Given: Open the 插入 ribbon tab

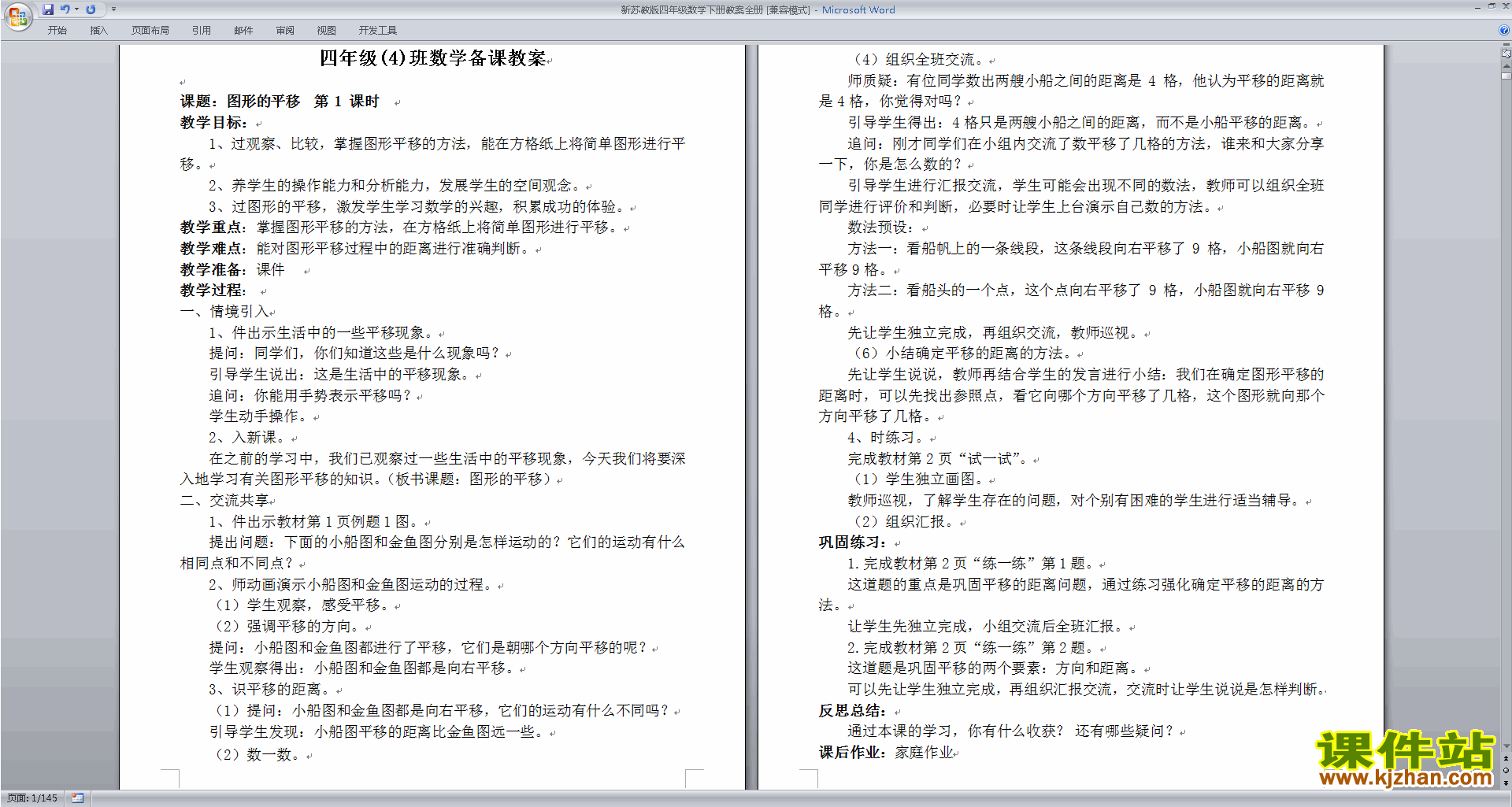Looking at the screenshot, I should pos(98,30).
